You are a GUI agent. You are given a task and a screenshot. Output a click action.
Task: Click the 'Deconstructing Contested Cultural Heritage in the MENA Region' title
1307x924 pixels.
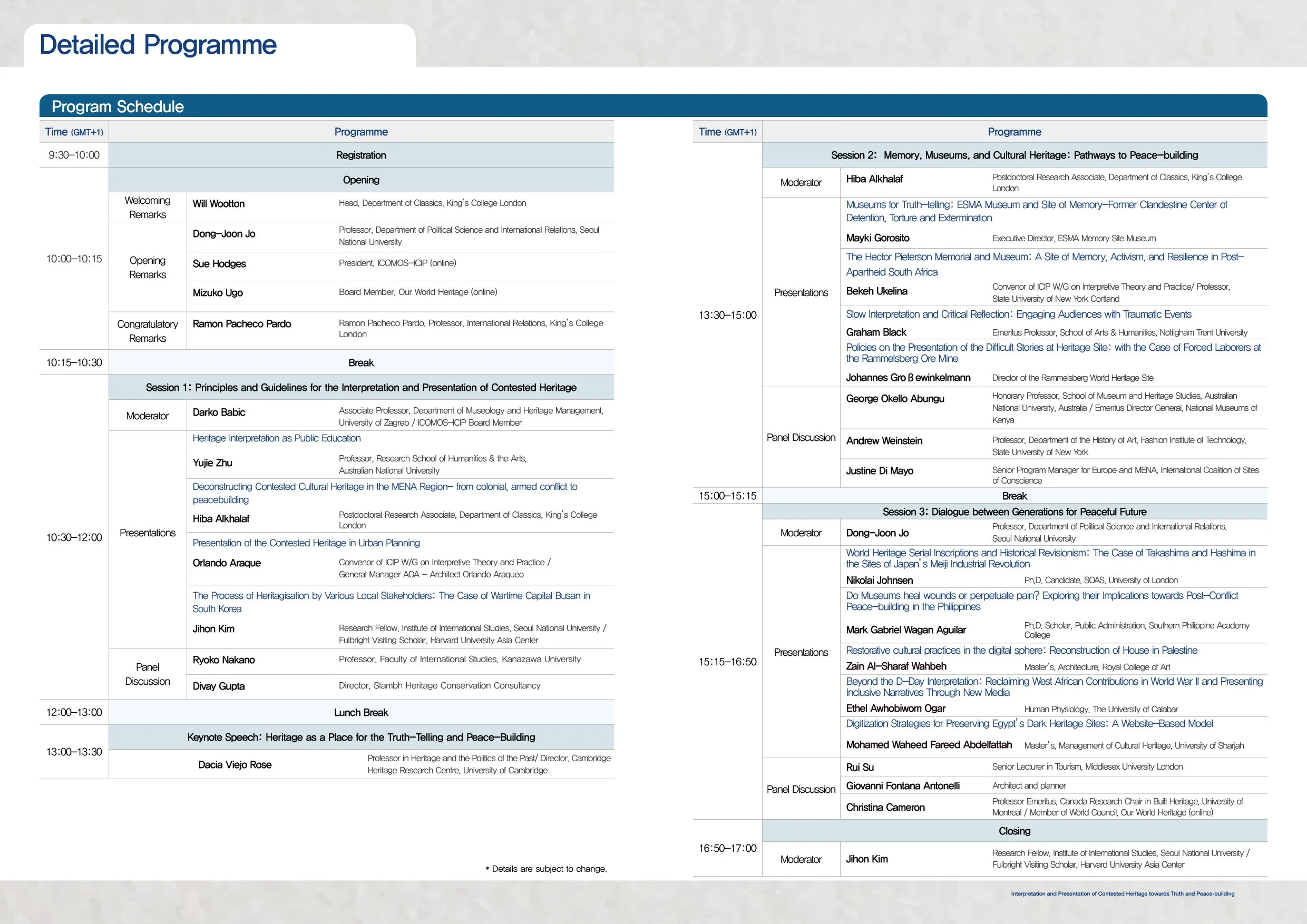pos(385,487)
